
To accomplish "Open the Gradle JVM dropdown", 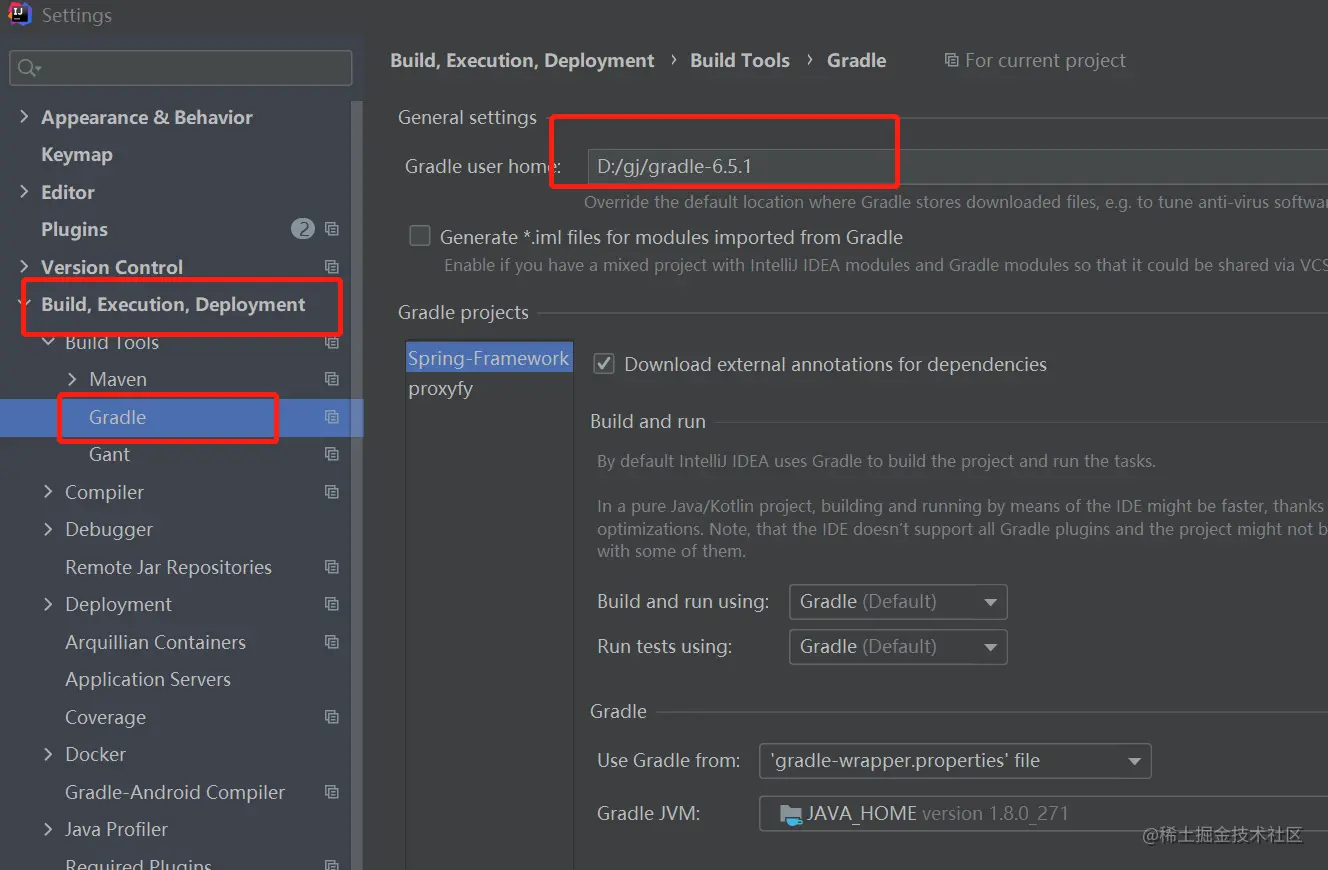I will click(x=1043, y=814).
